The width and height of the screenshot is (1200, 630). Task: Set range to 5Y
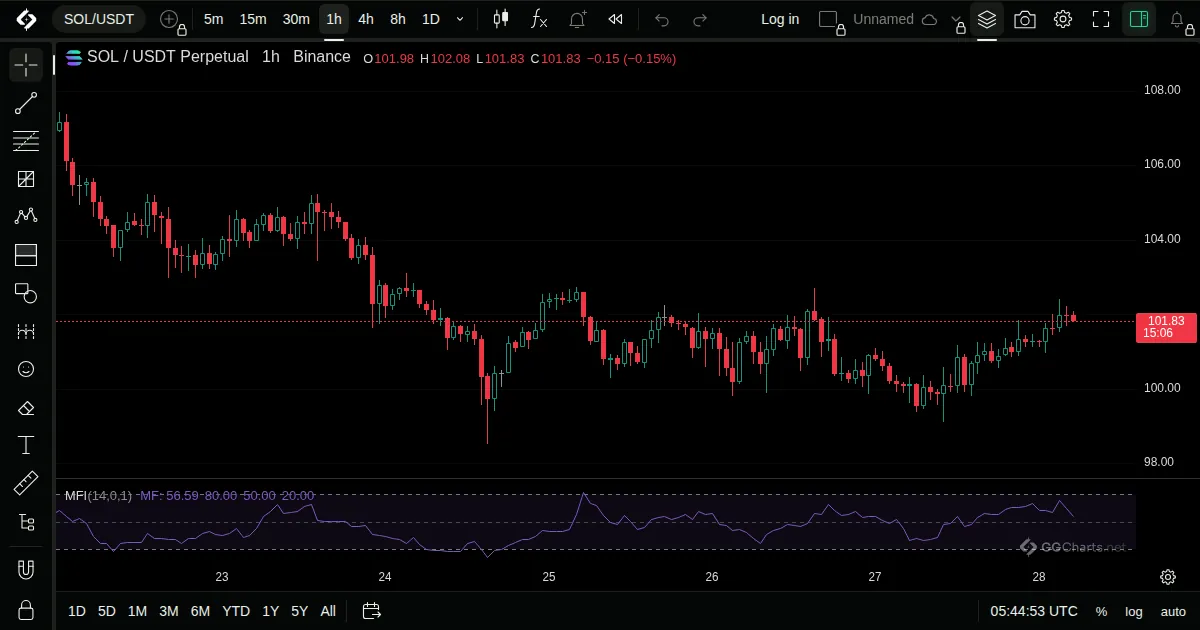point(299,611)
